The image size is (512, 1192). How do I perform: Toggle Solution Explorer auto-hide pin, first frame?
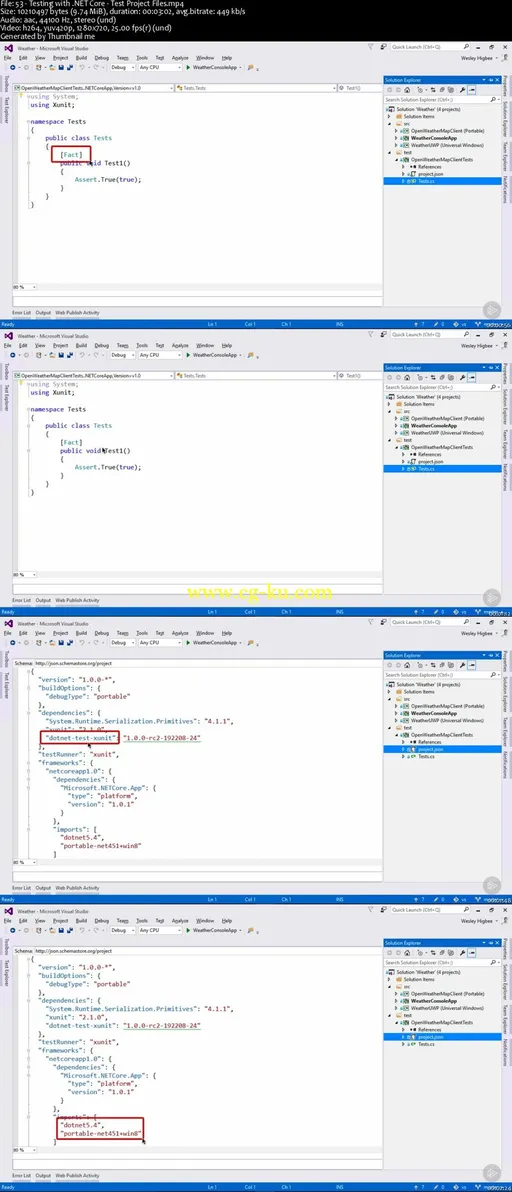(491, 80)
